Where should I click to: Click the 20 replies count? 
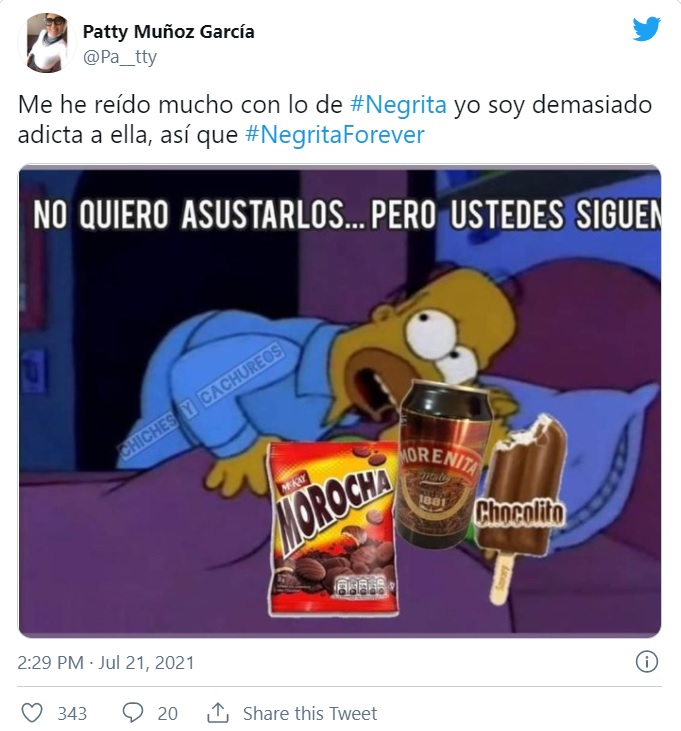[x=167, y=713]
